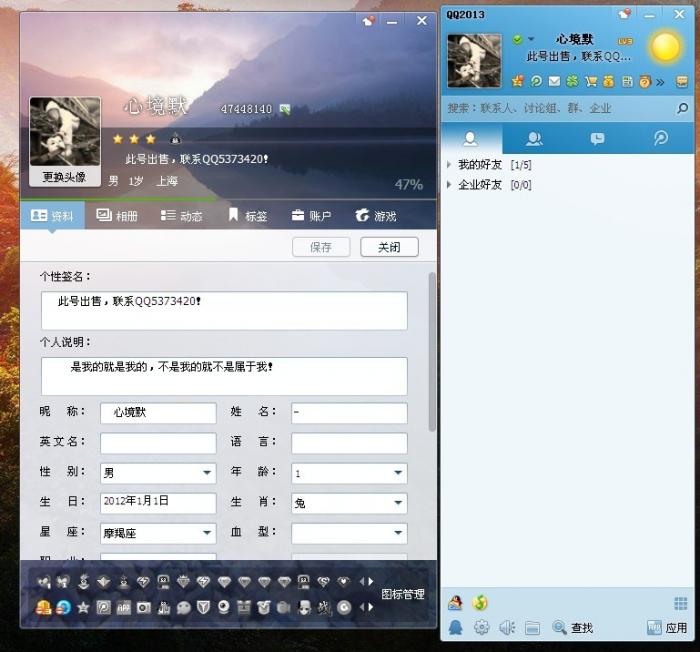This screenshot has height=652, width=700.
Task: Open the groups tab in QQ2013
Action: tap(534, 138)
